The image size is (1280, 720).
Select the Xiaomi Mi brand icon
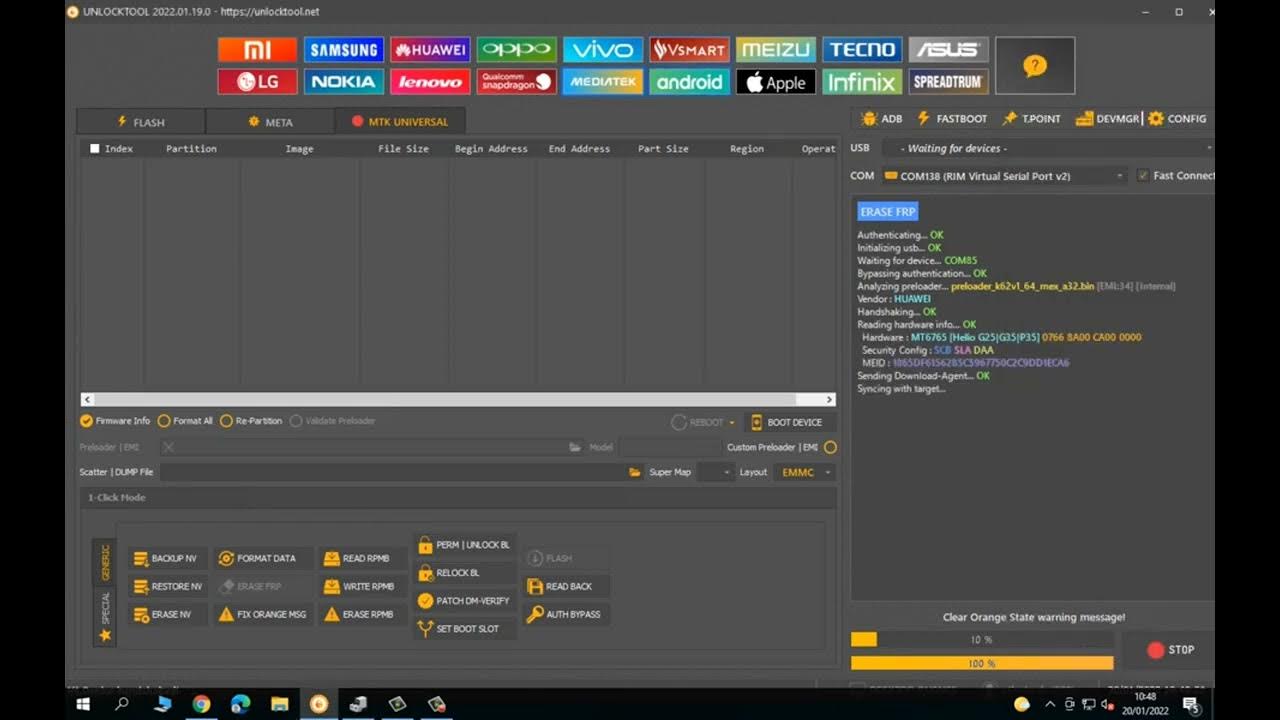(x=257, y=50)
